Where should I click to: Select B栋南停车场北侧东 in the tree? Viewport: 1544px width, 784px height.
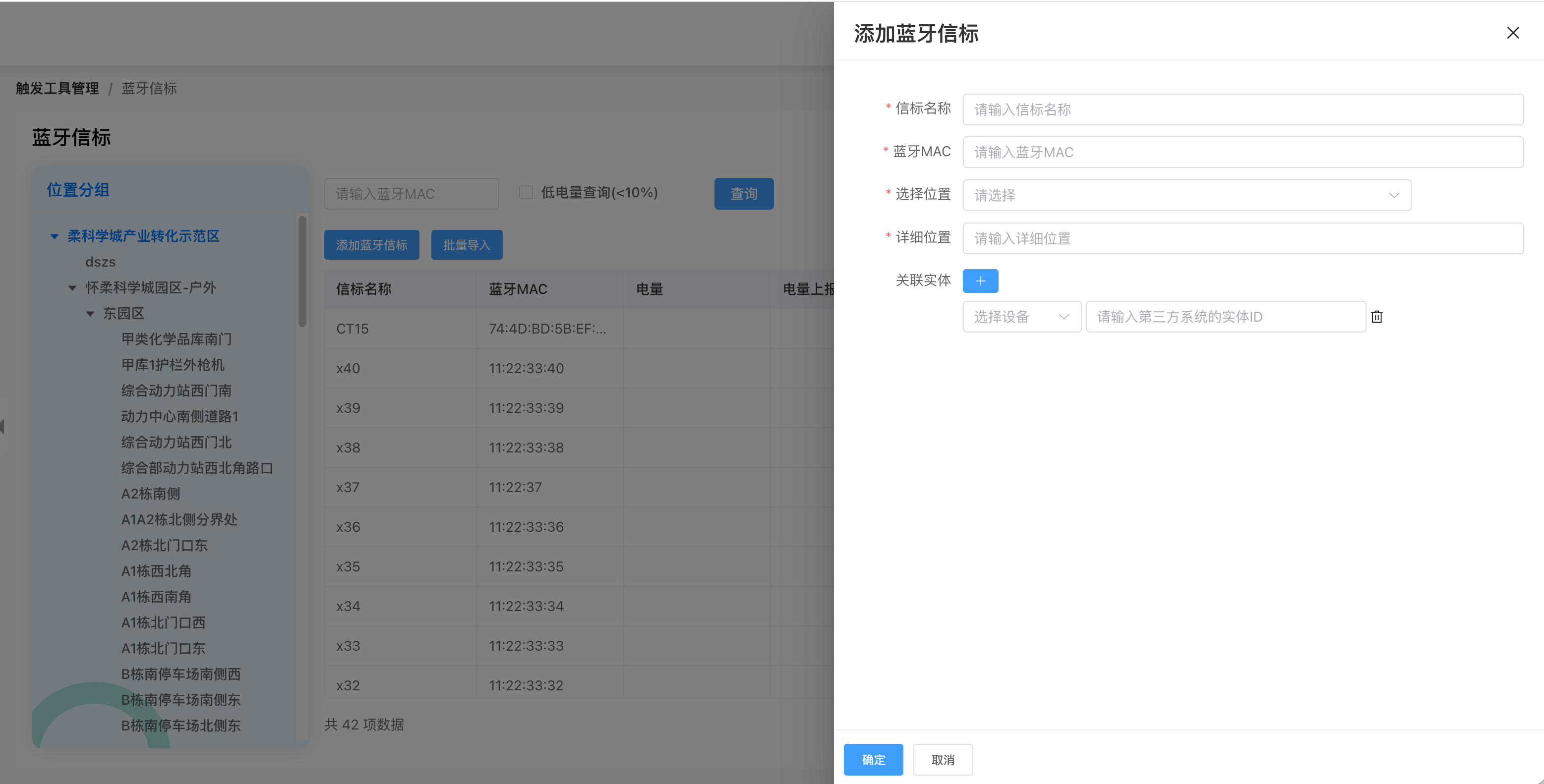(180, 726)
